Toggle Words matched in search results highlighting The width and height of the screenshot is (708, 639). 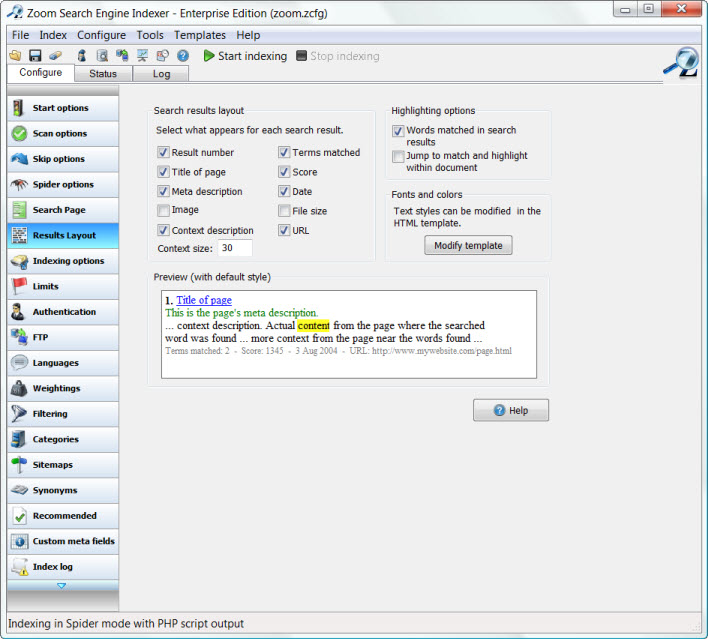(398, 131)
